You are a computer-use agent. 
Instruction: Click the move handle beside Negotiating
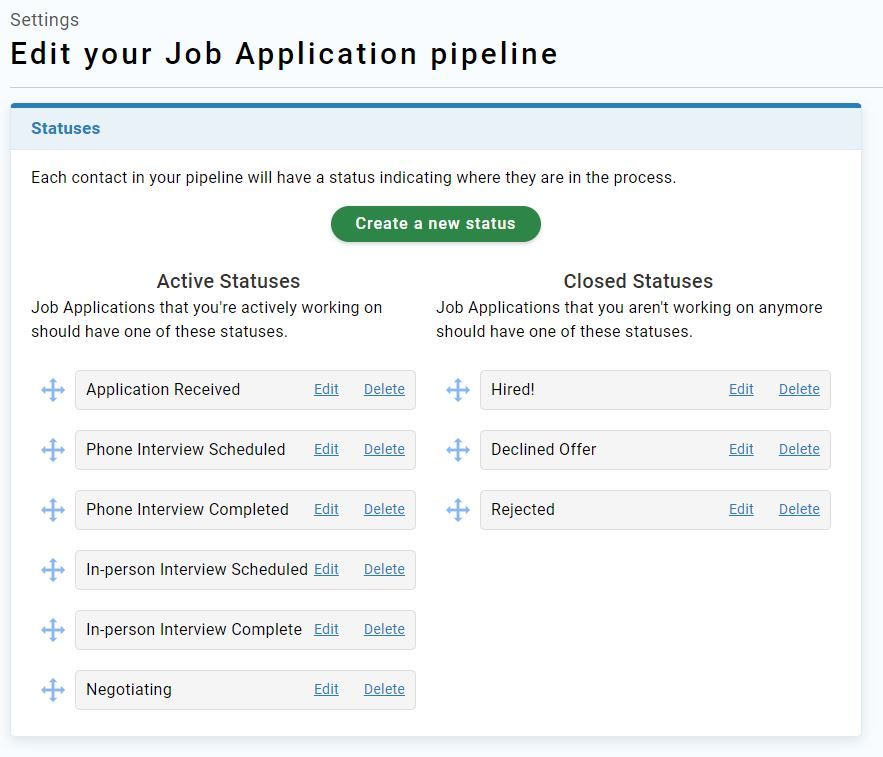pos(53,690)
